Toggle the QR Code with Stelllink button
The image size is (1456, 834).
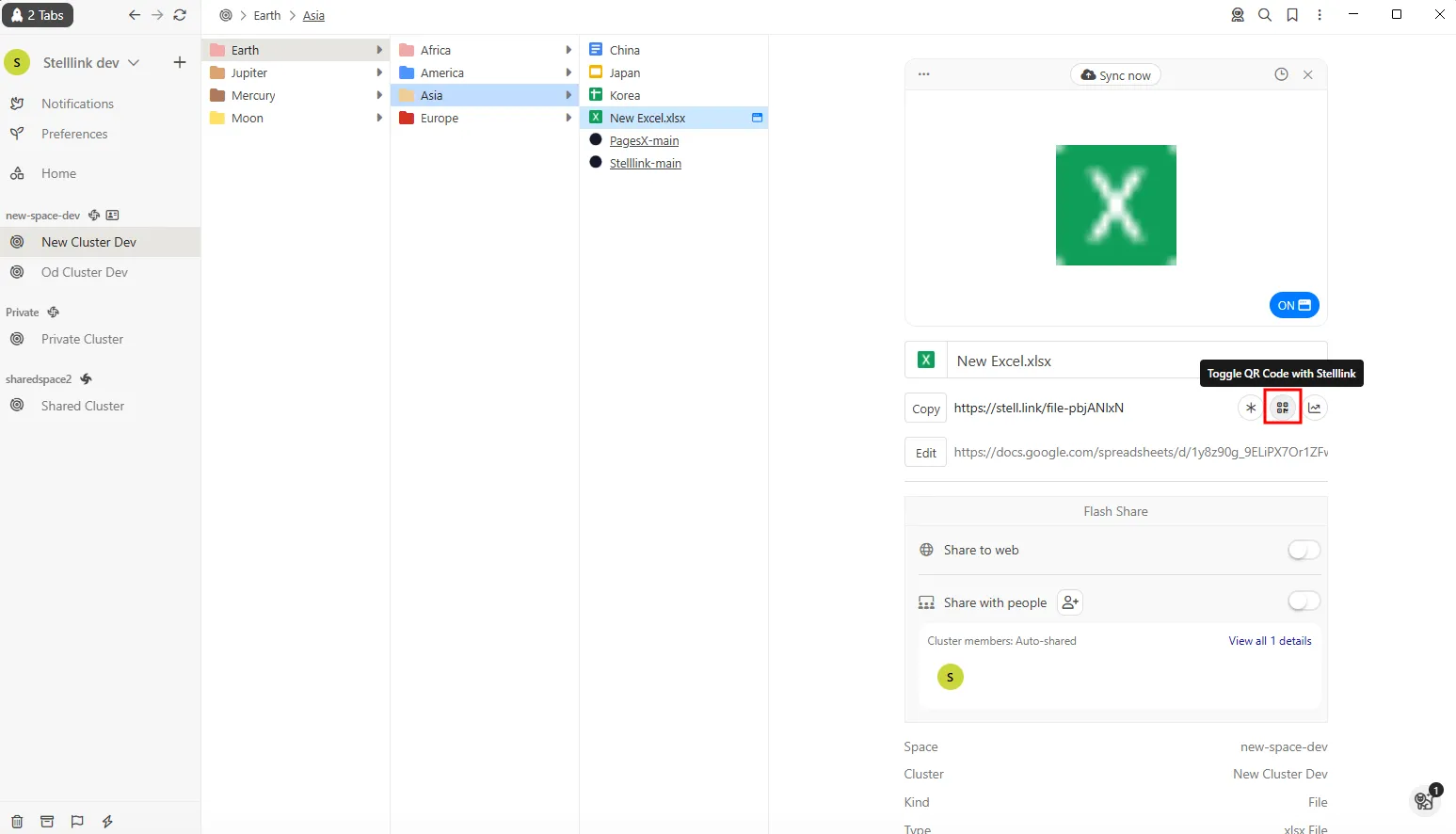pos(1282,408)
